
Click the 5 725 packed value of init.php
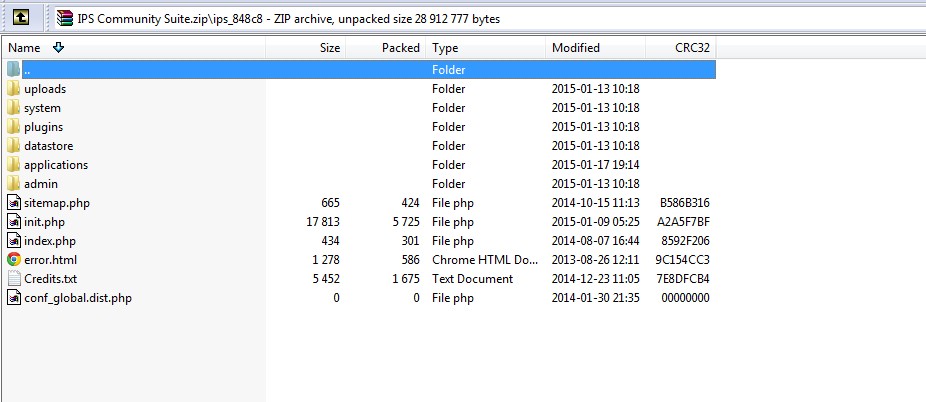click(x=406, y=222)
